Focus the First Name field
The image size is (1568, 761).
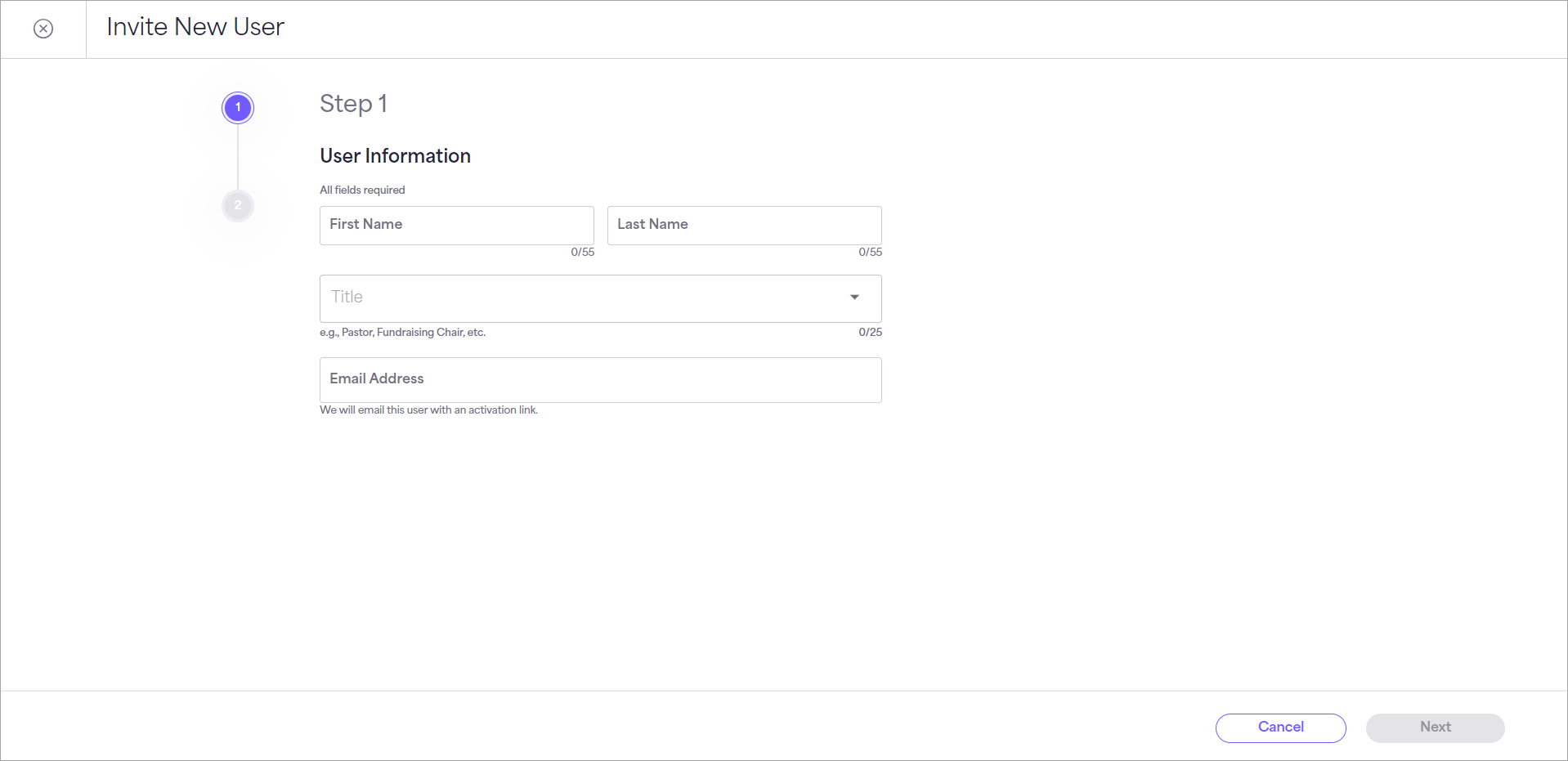(x=457, y=226)
